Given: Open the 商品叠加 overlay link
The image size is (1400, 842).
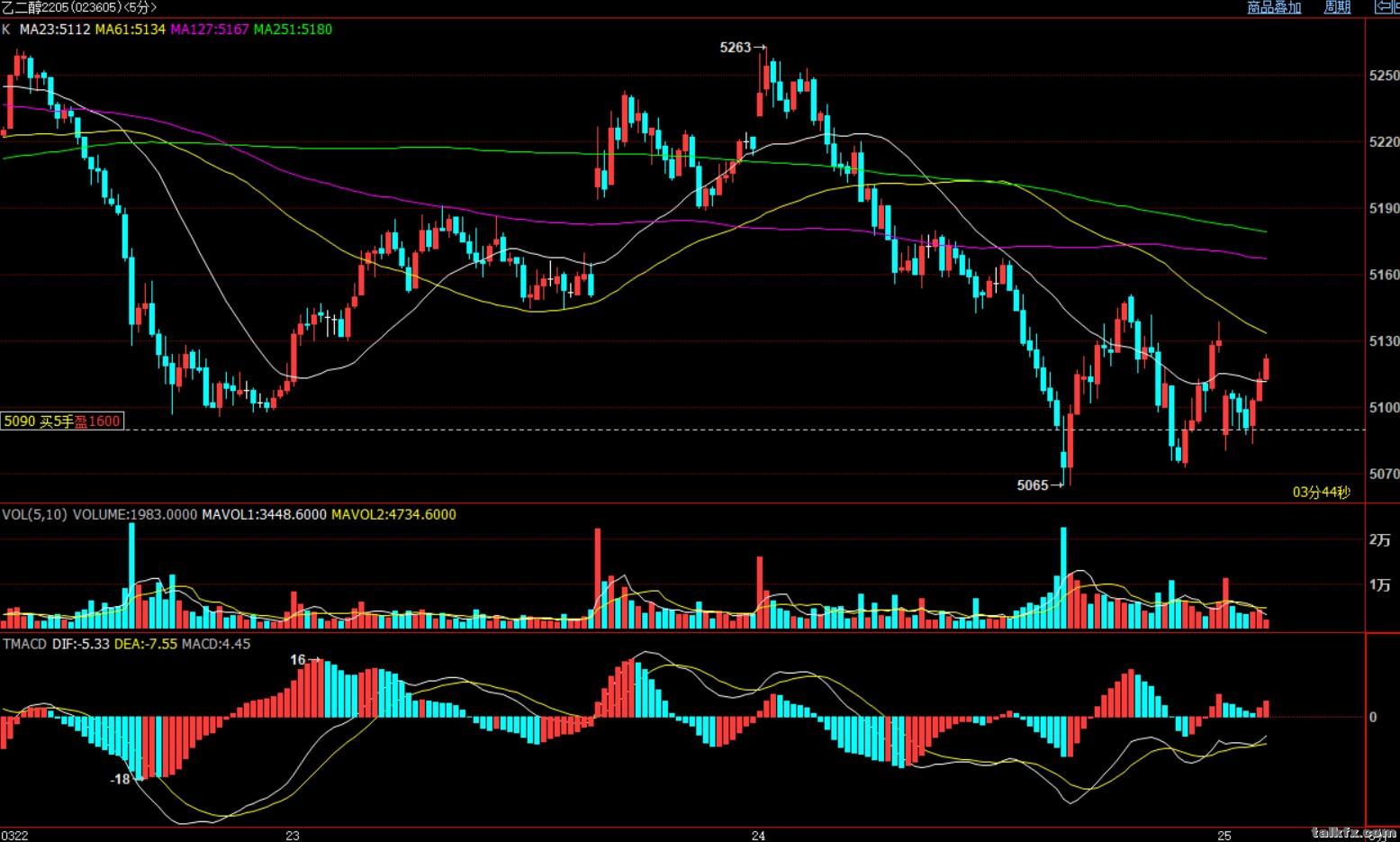Looking at the screenshot, I should pyautogui.click(x=1274, y=7).
